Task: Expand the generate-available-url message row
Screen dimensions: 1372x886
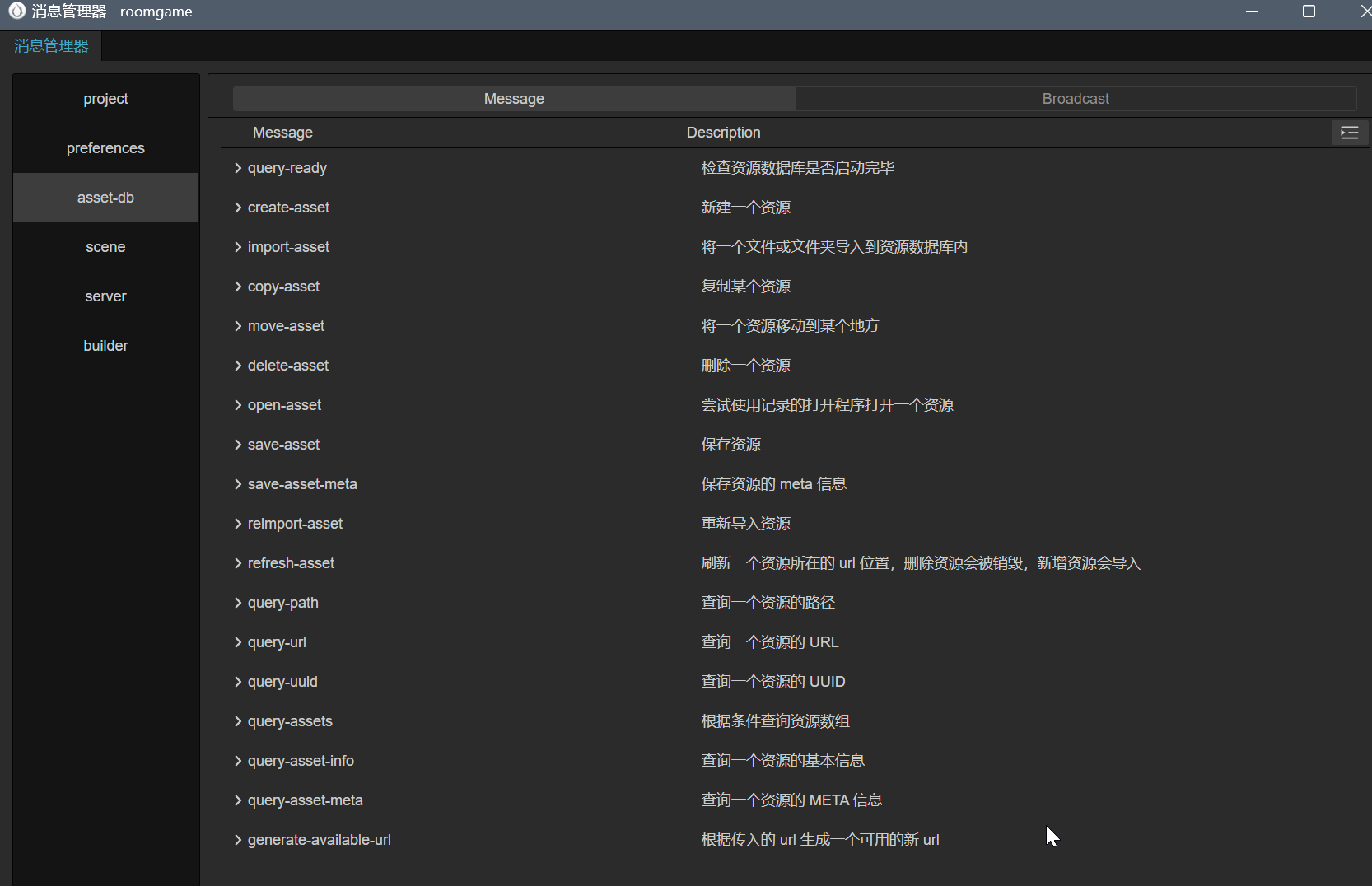Action: [x=238, y=840]
